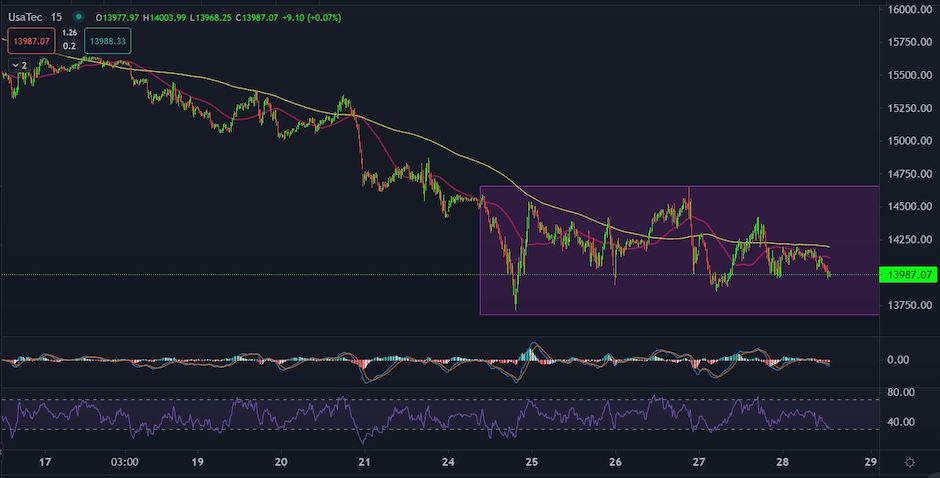
Task: Click the 15000.00 price axis label
Action: [910, 140]
